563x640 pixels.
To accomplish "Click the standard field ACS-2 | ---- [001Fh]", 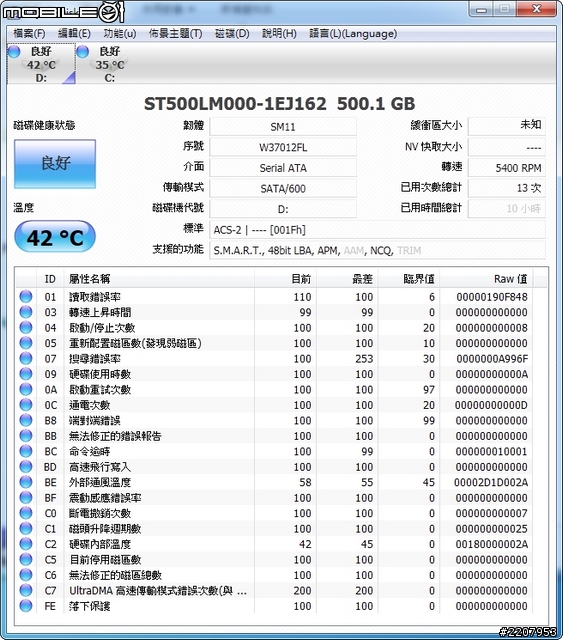I will [x=377, y=230].
